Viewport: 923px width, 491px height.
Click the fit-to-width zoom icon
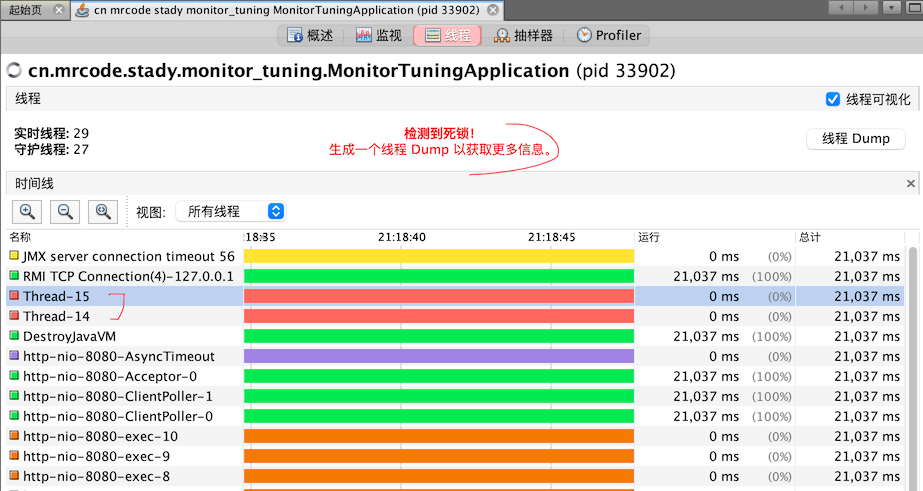pyautogui.click(x=103, y=211)
